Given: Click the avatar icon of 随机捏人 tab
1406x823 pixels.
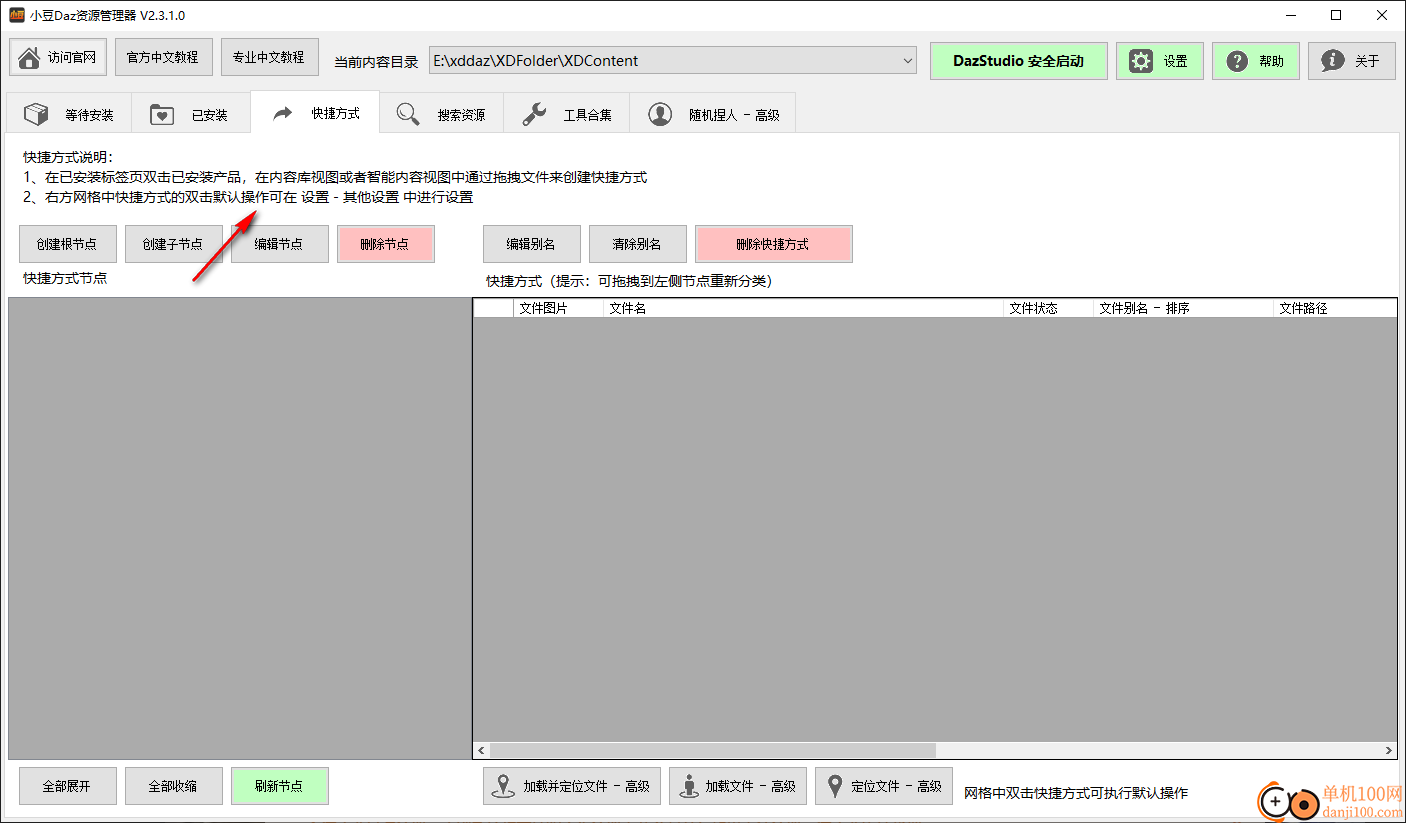Looking at the screenshot, I should click(x=660, y=114).
